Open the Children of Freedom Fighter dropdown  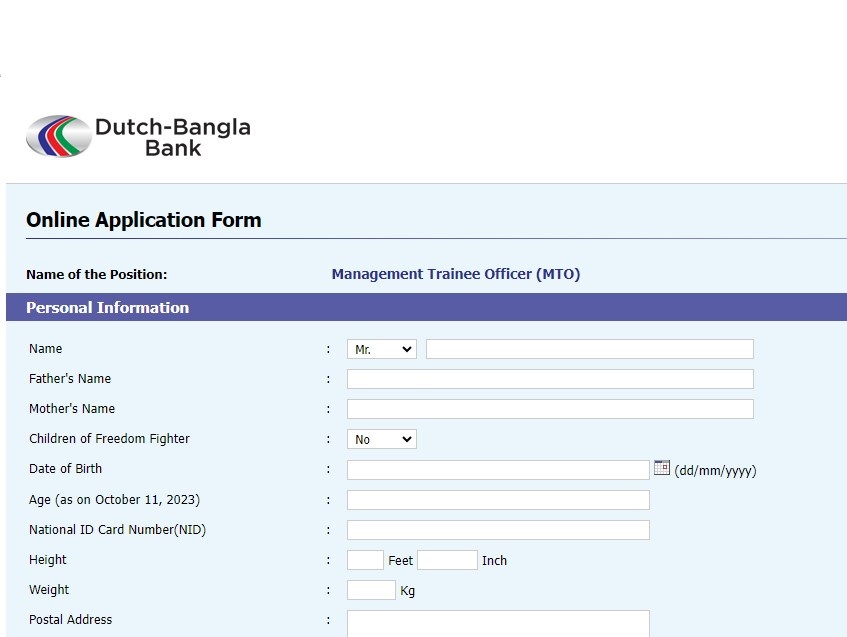[x=381, y=438]
